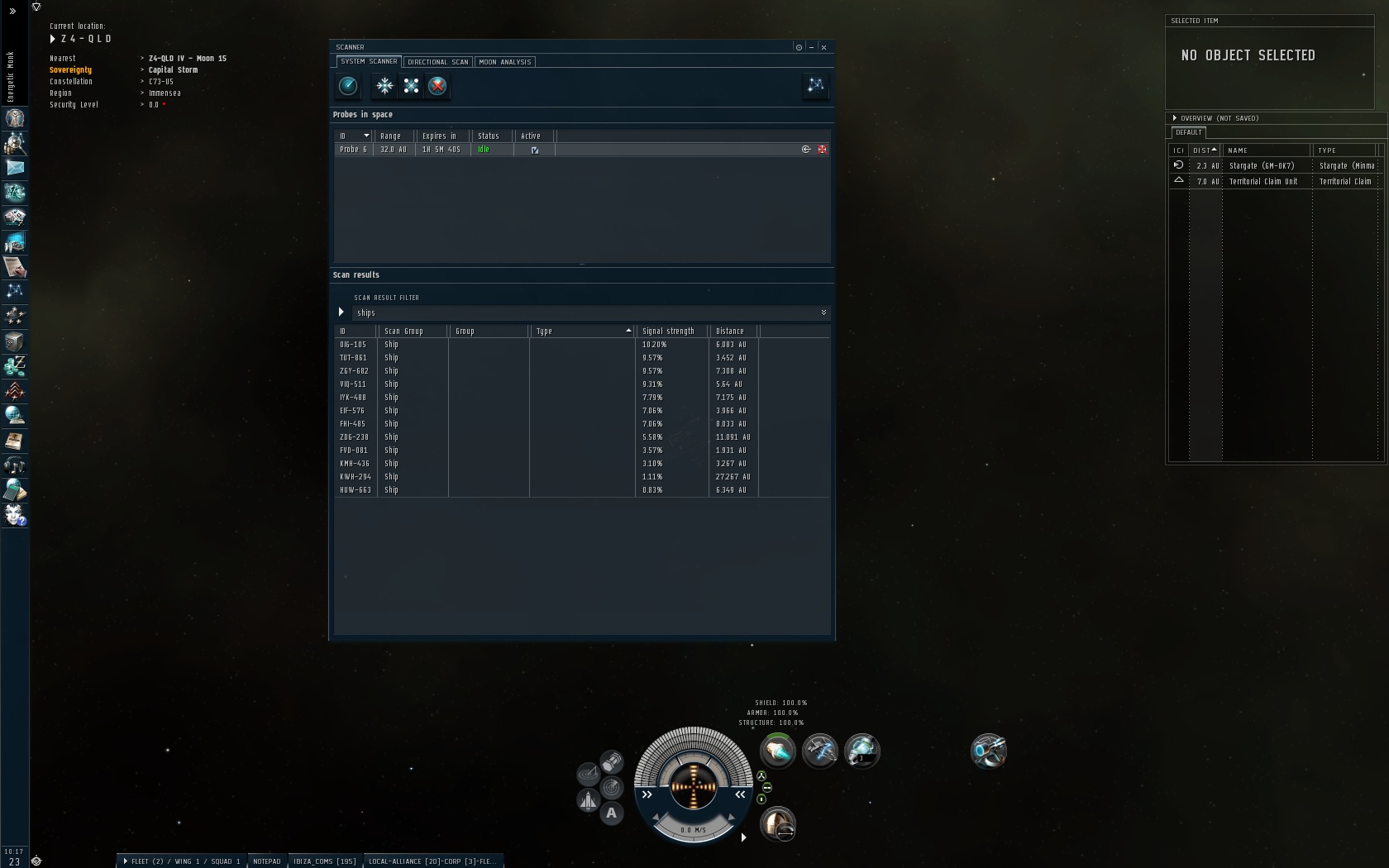1389x868 pixels.
Task: Expand the HUD module options triangle
Action: (x=744, y=837)
